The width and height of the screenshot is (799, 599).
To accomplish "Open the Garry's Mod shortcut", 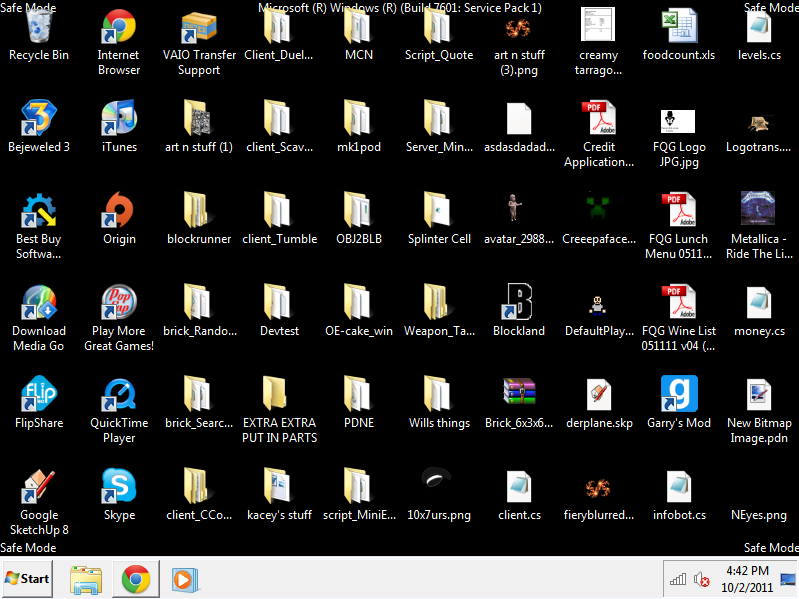I will pyautogui.click(x=679, y=396).
